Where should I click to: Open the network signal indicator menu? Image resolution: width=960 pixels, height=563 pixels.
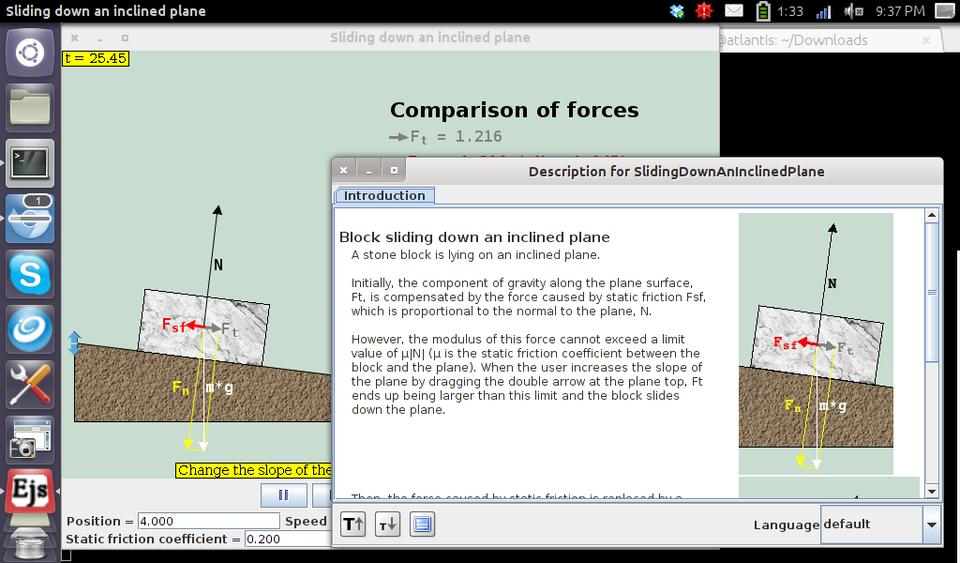click(823, 11)
